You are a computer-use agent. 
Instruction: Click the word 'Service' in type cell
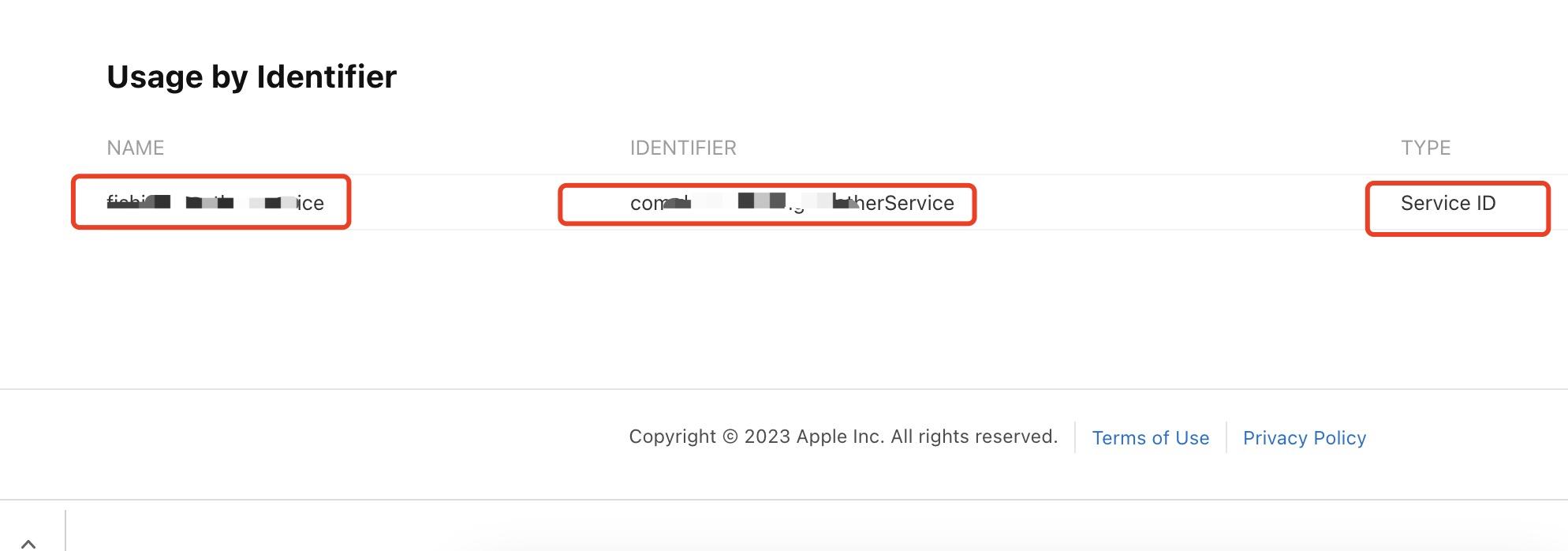tap(1435, 203)
